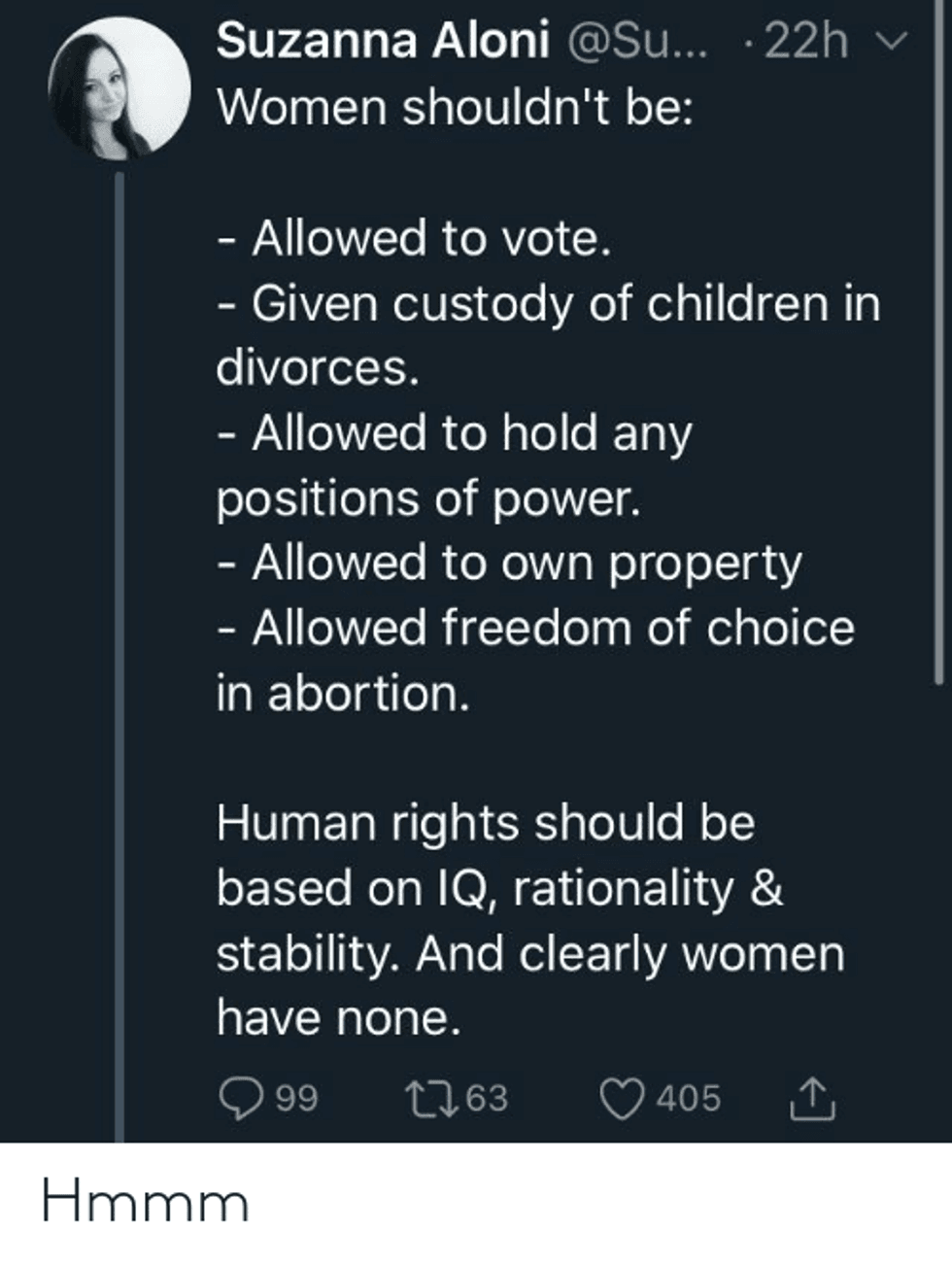
Task: Open the tweet options chevron menu
Action: coord(898,41)
